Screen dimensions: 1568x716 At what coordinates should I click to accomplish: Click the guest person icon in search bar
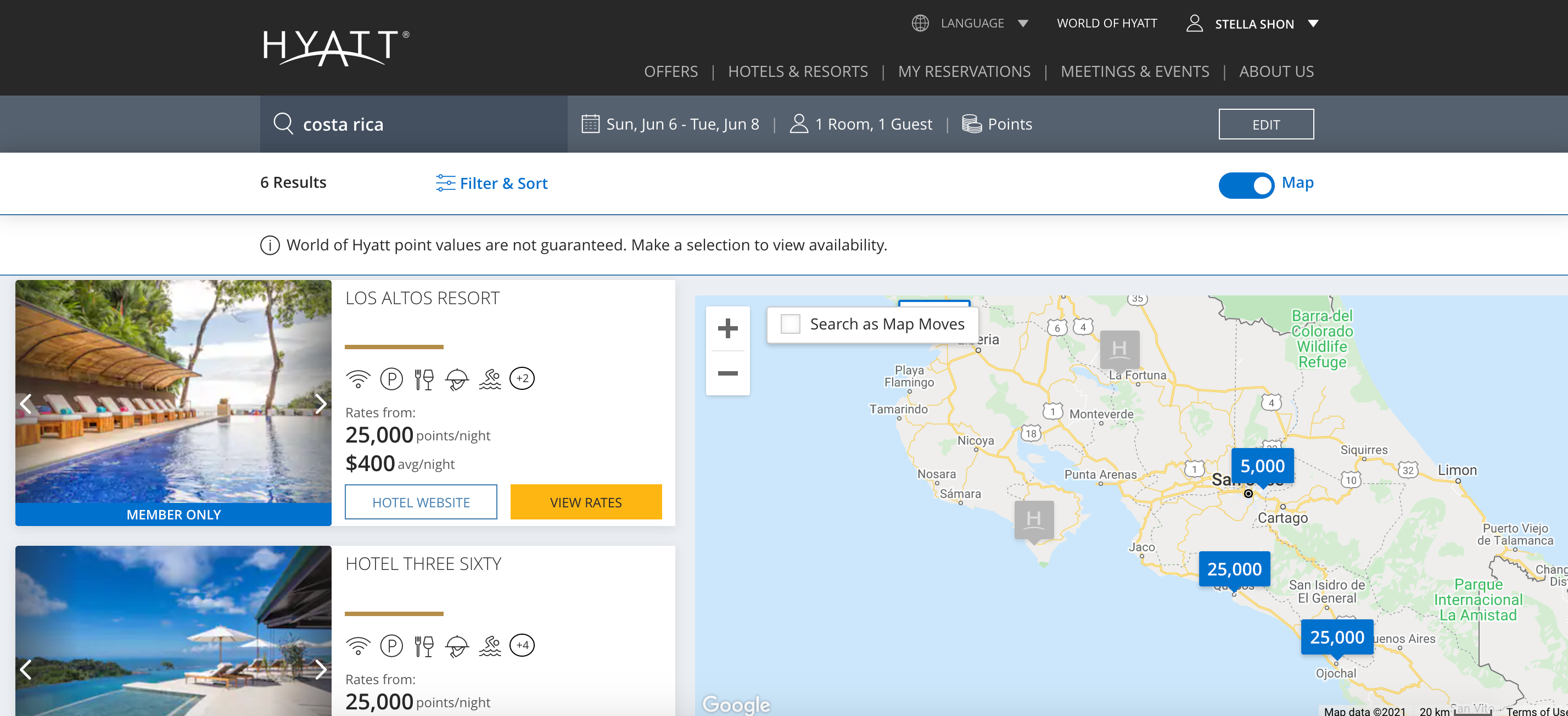point(799,124)
